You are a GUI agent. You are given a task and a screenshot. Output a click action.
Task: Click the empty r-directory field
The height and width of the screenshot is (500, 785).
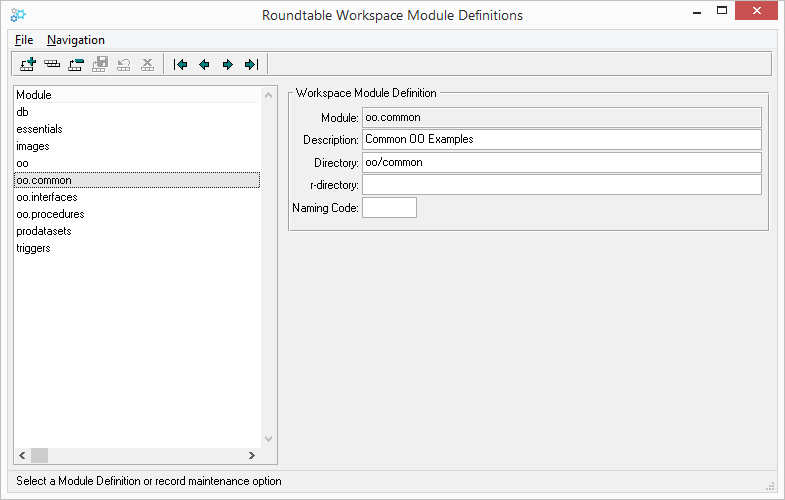pos(562,185)
